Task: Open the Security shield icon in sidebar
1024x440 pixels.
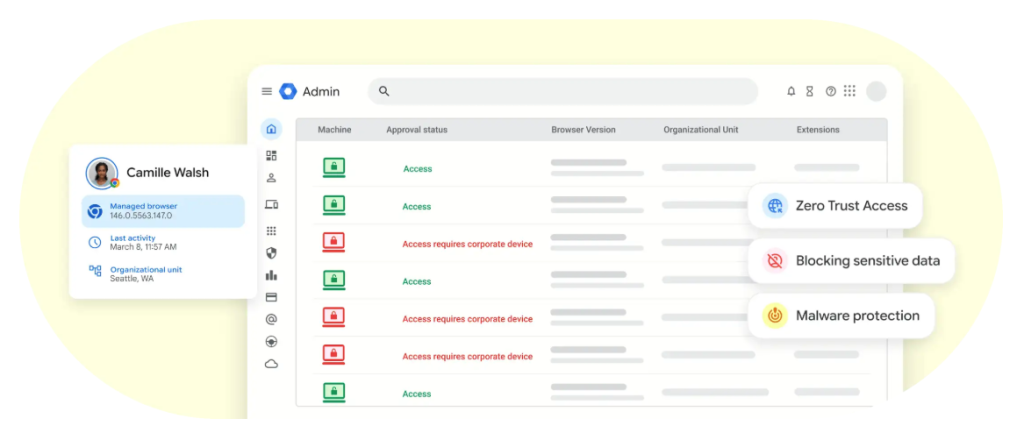Action: 272,253
